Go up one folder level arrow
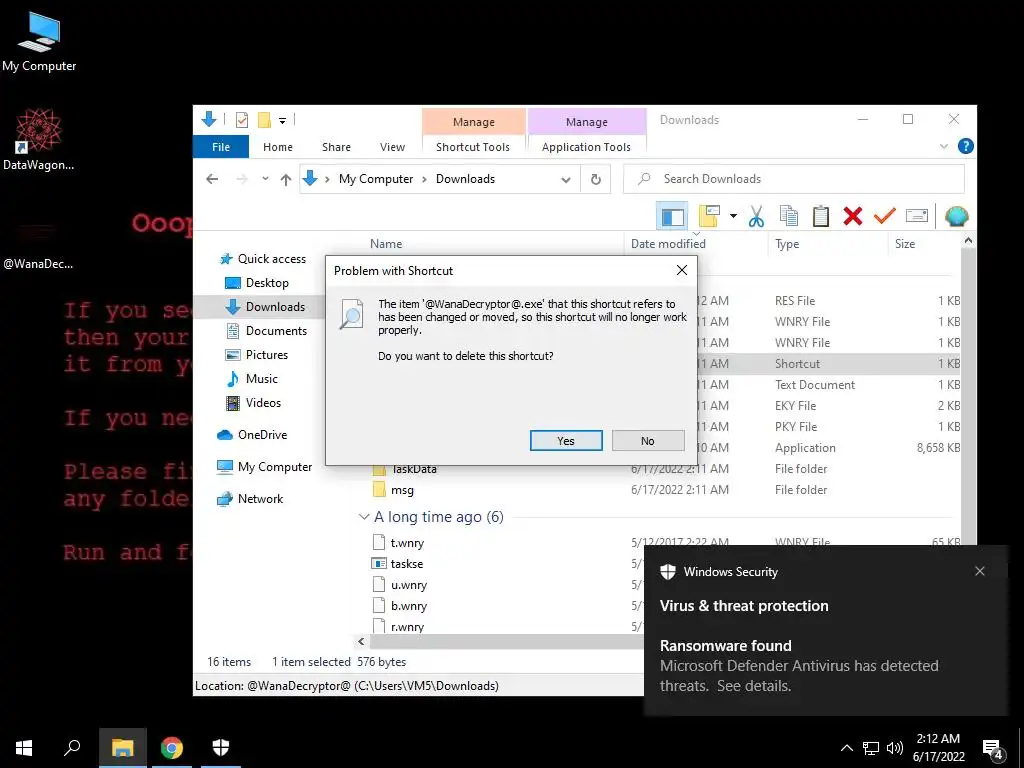This screenshot has height=768, width=1024. (285, 180)
